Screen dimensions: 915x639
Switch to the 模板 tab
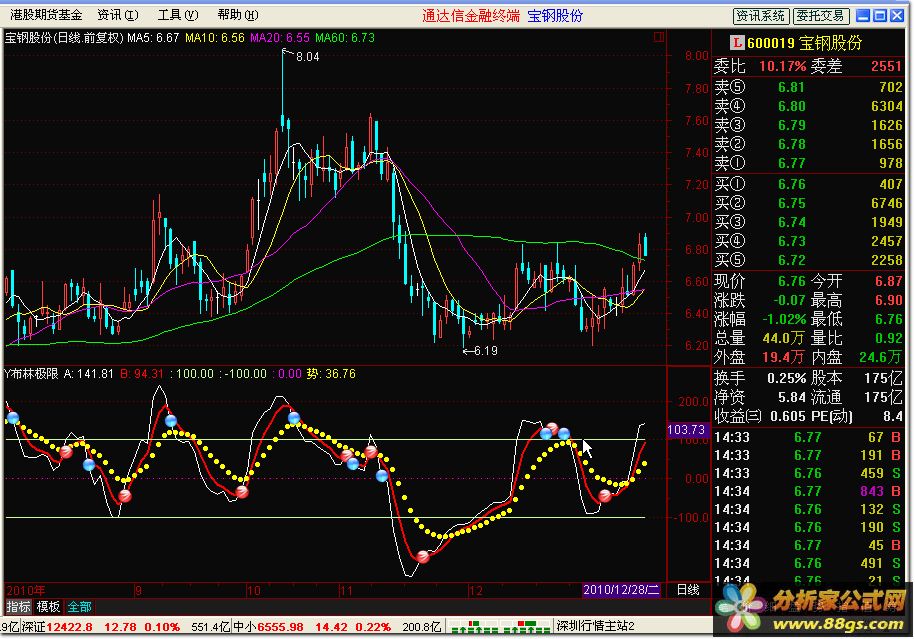[48, 607]
